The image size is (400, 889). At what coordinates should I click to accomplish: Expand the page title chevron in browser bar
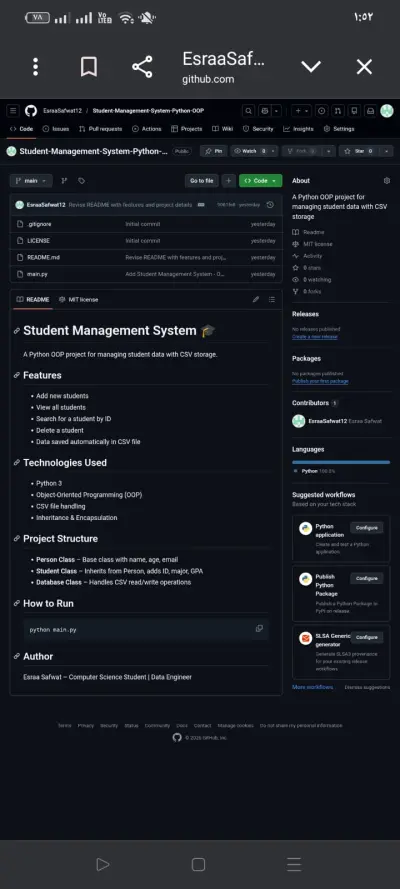coord(310,67)
